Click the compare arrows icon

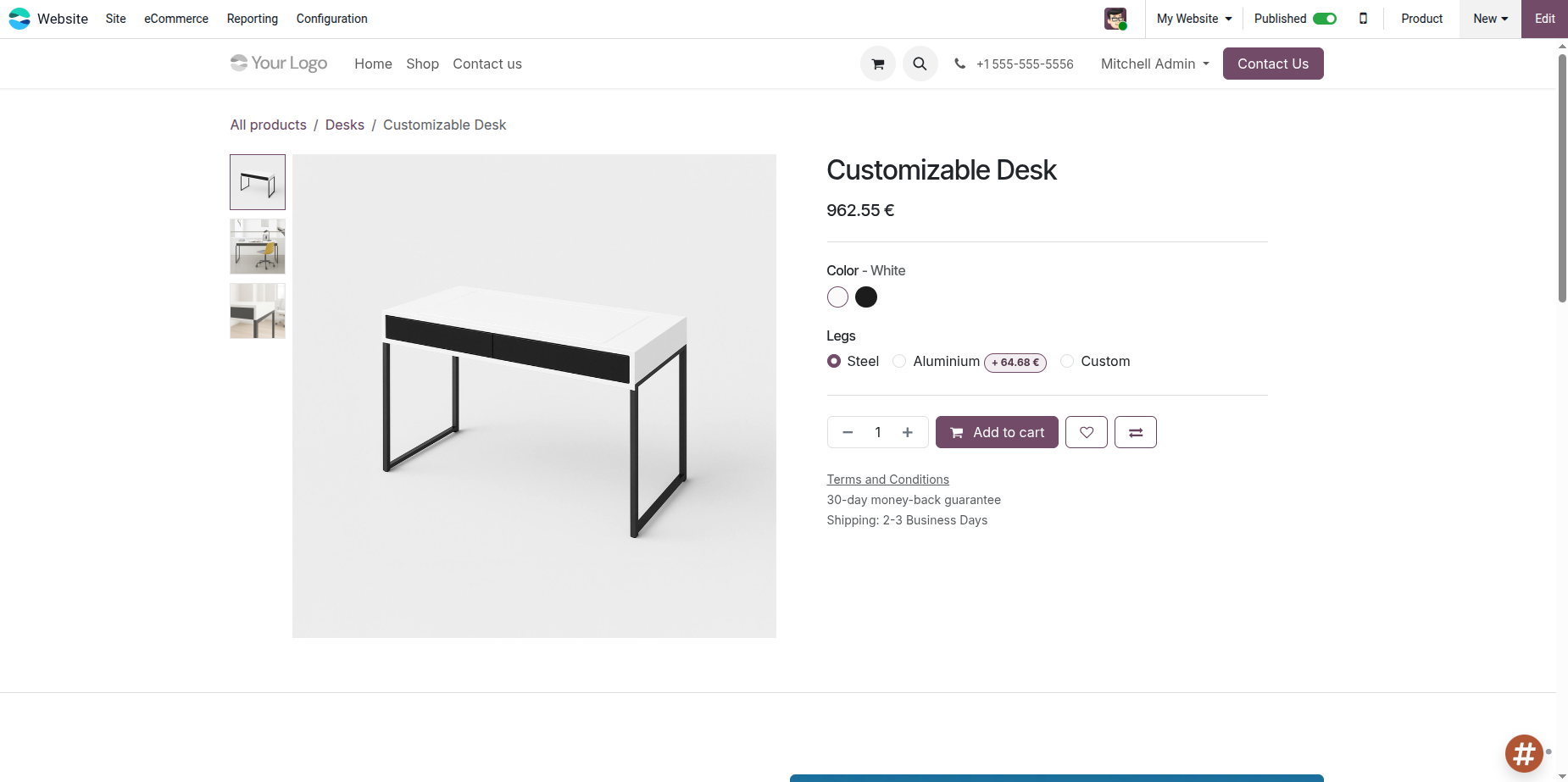click(1135, 432)
